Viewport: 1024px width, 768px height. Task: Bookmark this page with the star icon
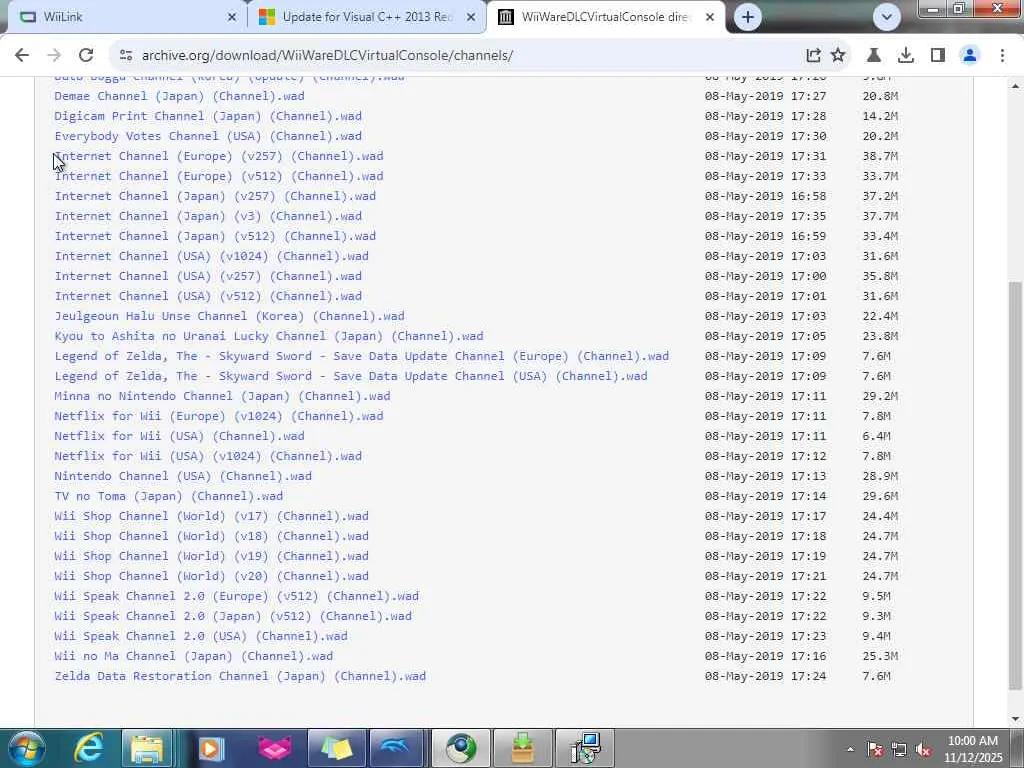pyautogui.click(x=838, y=56)
